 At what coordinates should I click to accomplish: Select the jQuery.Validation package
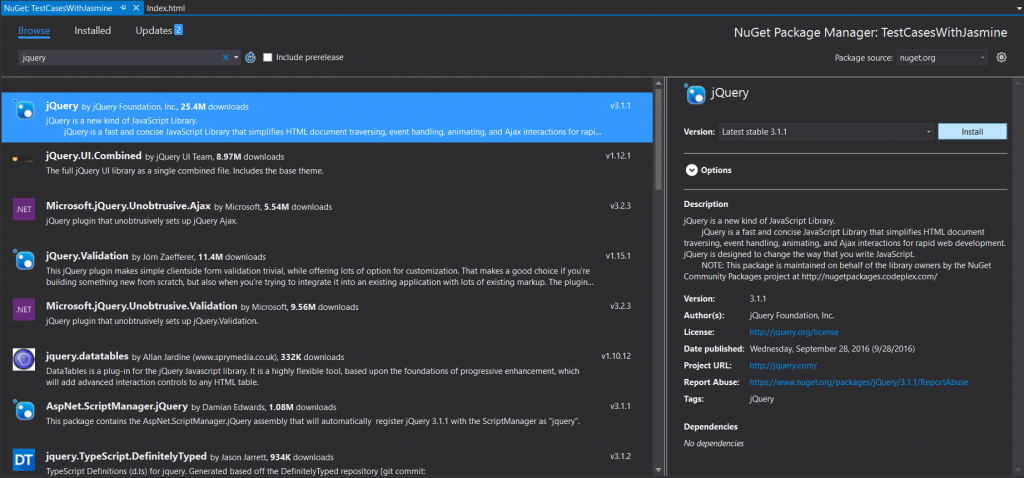point(327,268)
